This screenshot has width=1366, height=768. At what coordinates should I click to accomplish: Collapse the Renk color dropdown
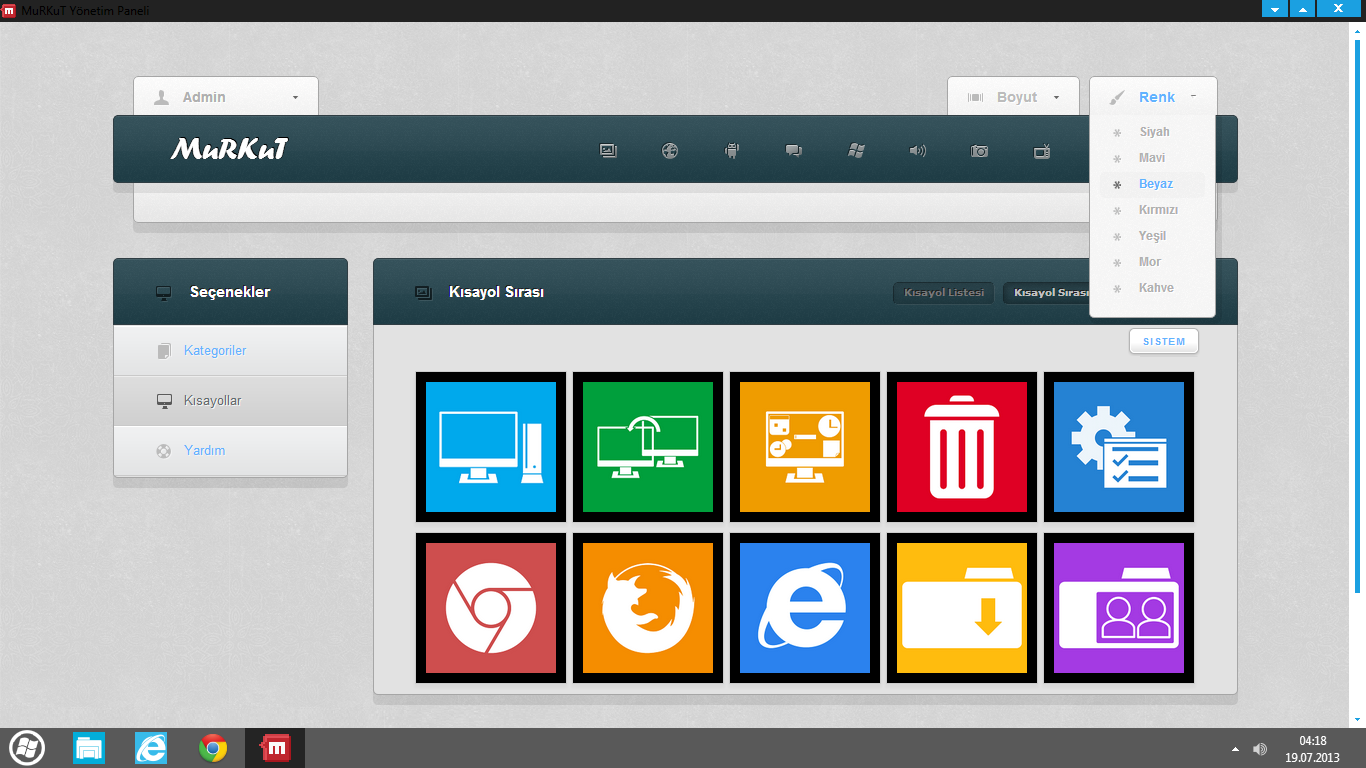click(1153, 97)
